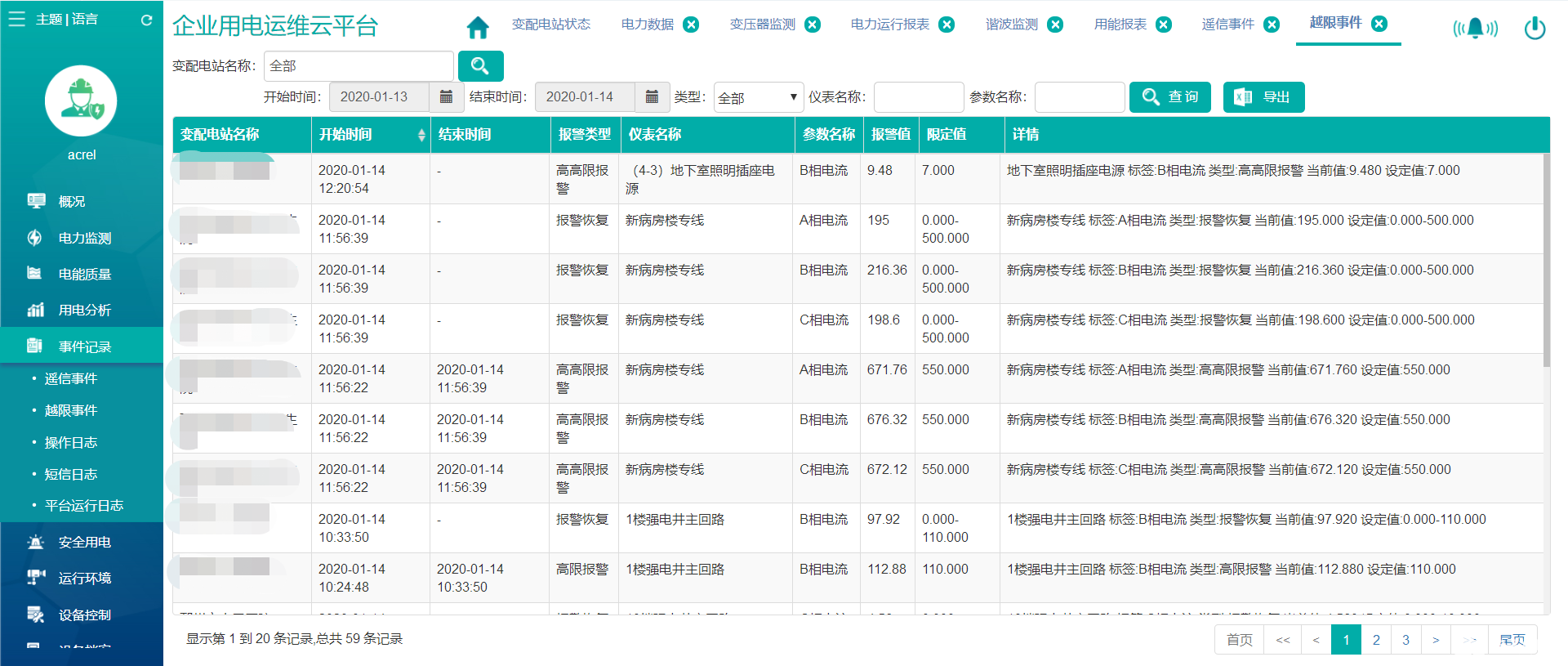Image resolution: width=1568 pixels, height=666 pixels.
Task: Expand the 类型 dropdown
Action: click(758, 97)
